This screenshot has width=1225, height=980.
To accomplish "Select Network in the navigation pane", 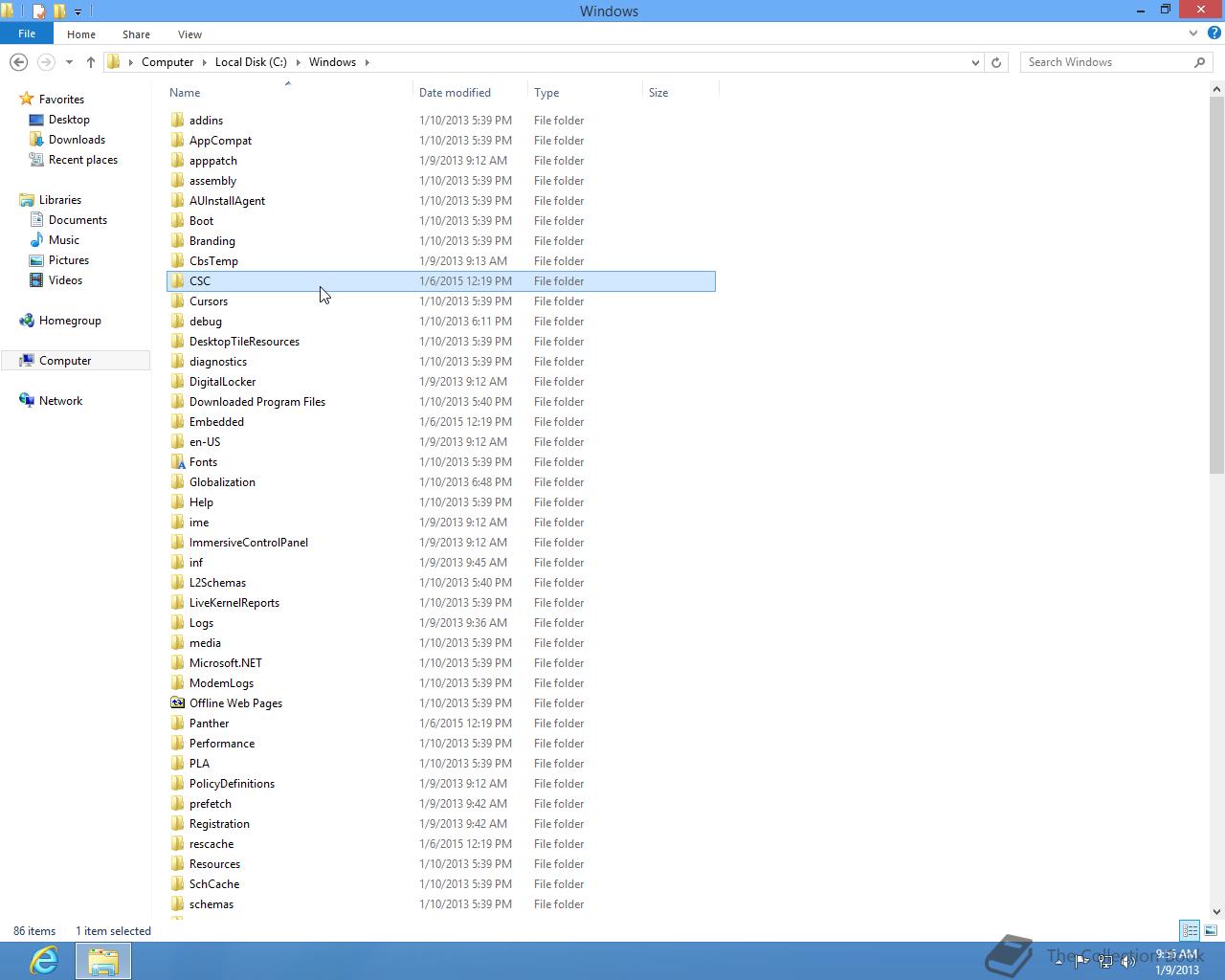I will tap(60, 401).
